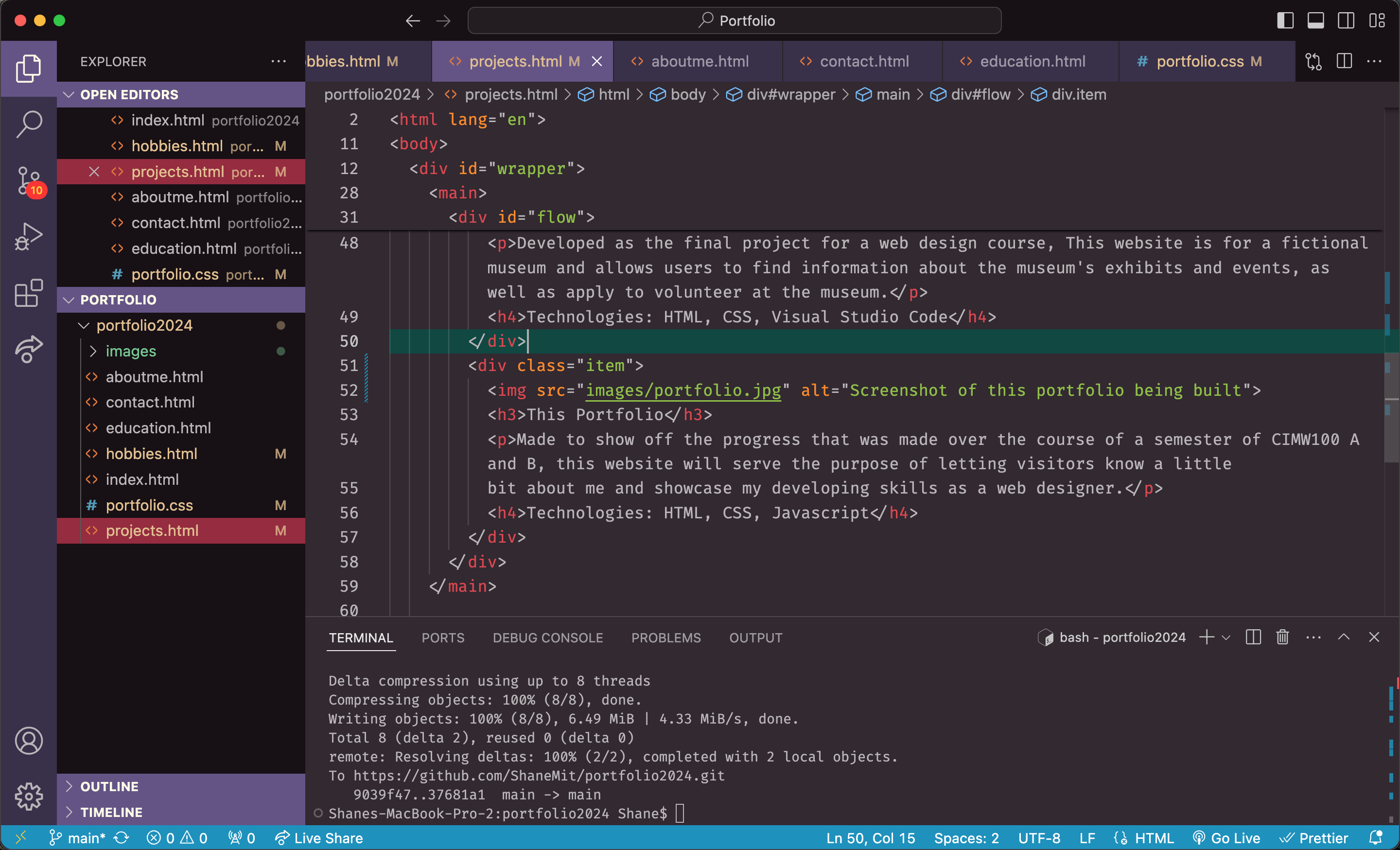Open notifications bell in status bar
This screenshot has height=850, width=1400.
[1376, 837]
